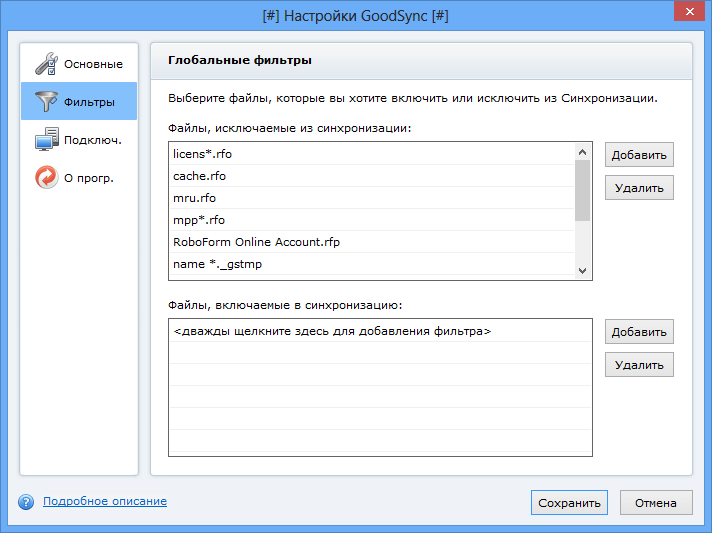The width and height of the screenshot is (712, 533).
Task: Click the wrench icon for Основные
Action: point(46,64)
